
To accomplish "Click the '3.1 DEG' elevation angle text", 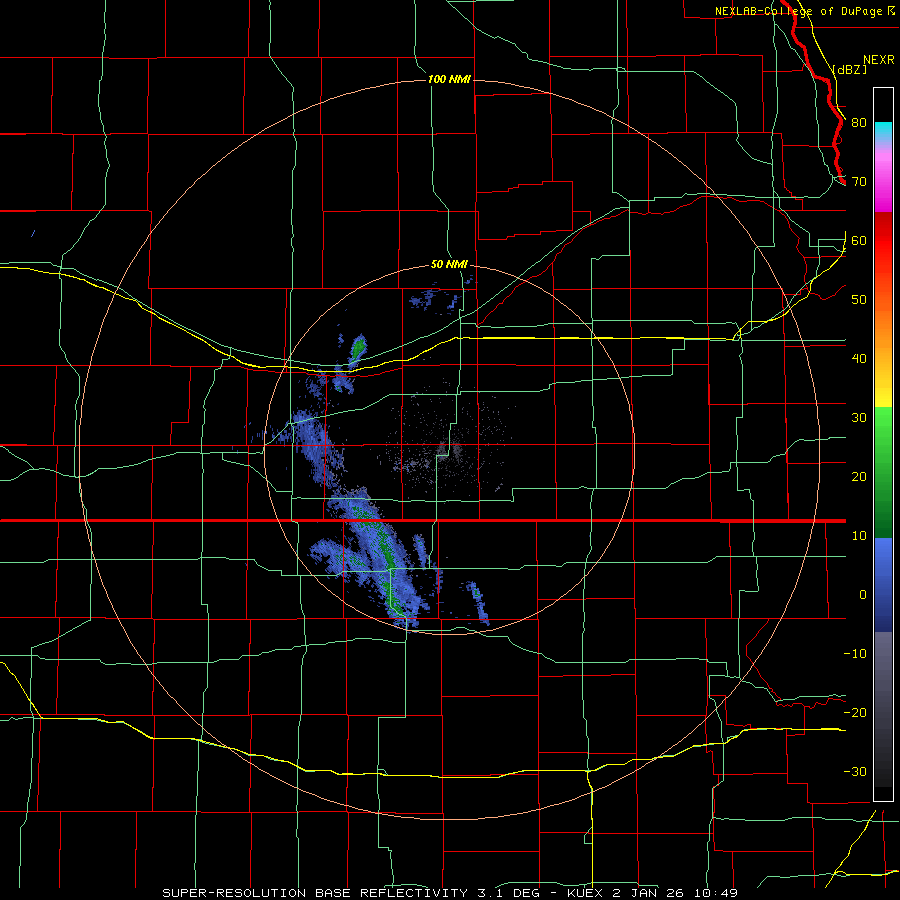I will click(509, 893).
